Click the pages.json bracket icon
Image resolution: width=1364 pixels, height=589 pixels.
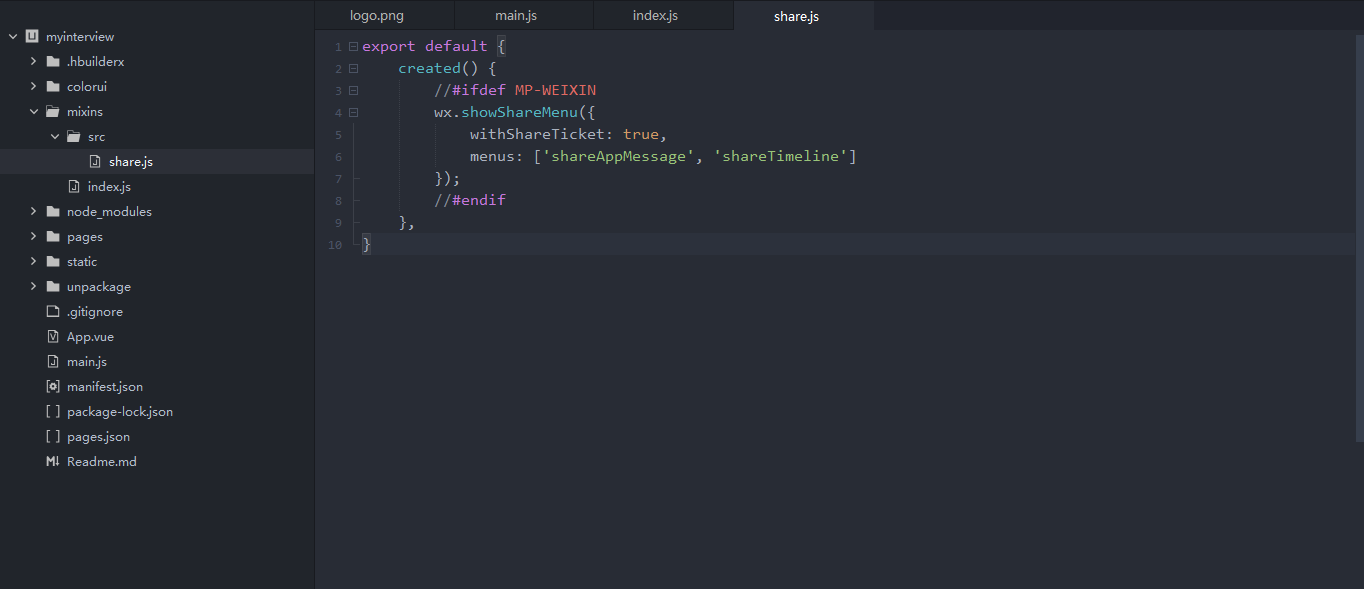coord(53,436)
